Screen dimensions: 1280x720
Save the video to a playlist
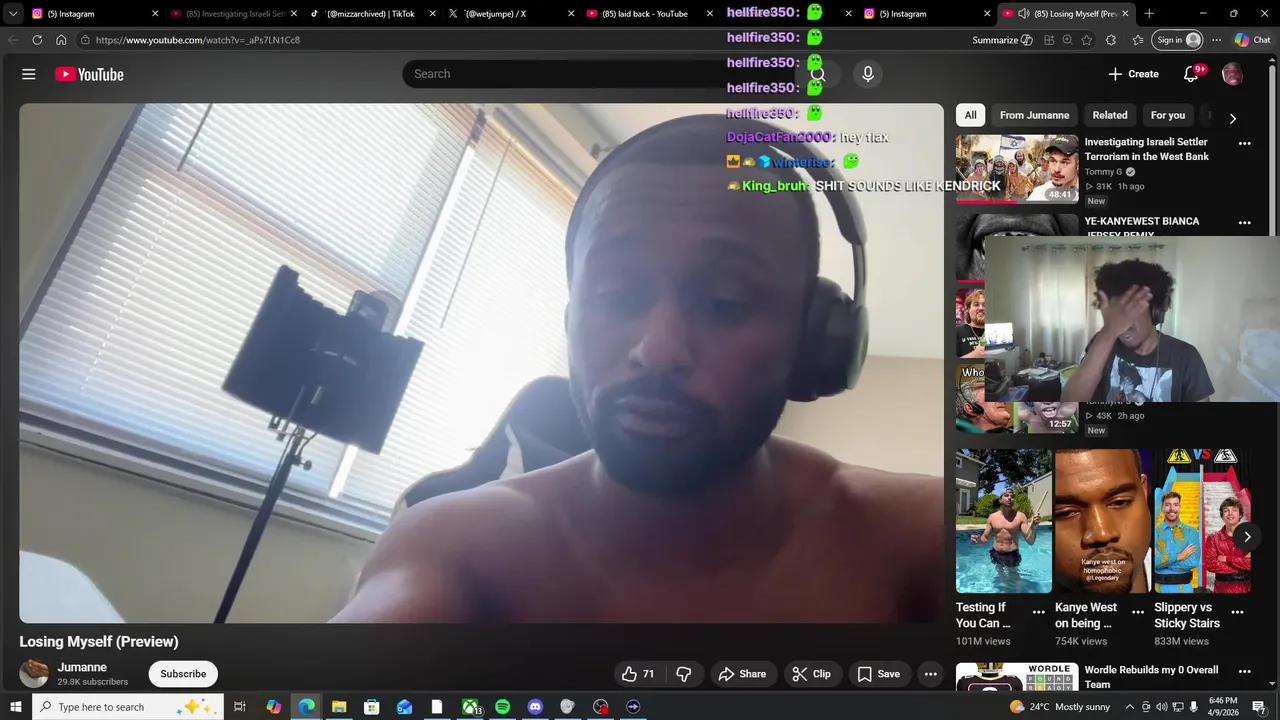point(878,674)
